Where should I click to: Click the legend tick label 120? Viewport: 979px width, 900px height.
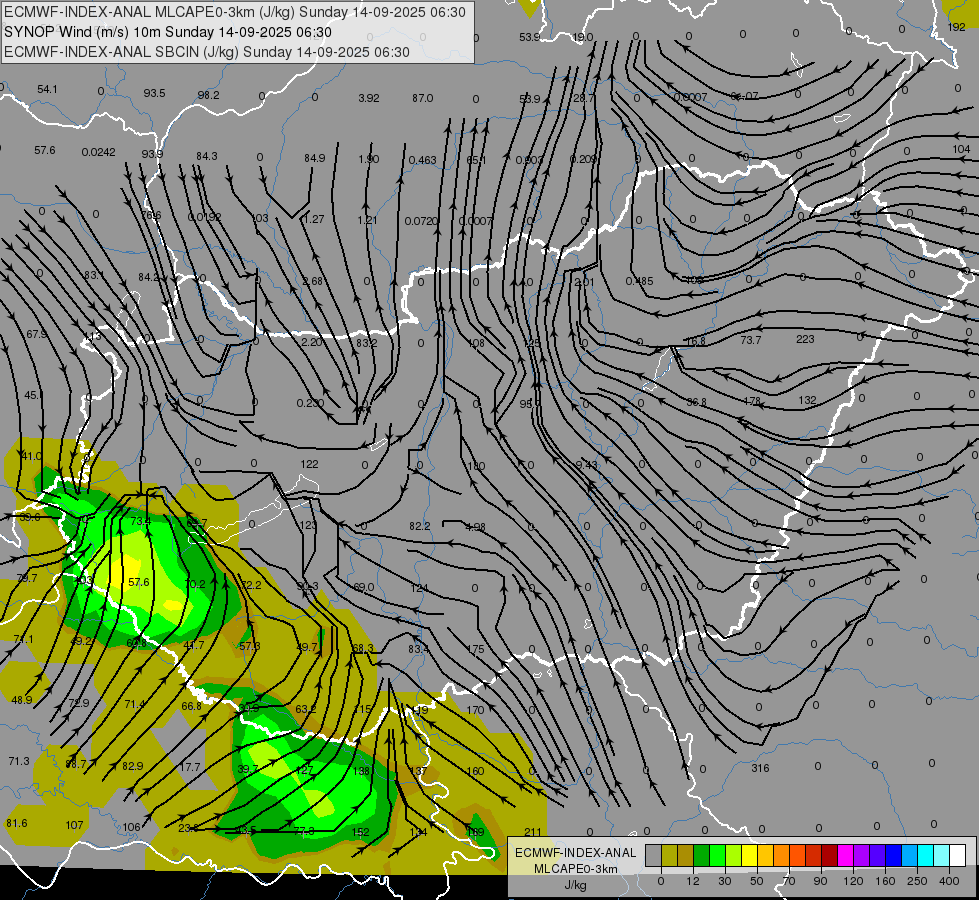coord(853,881)
